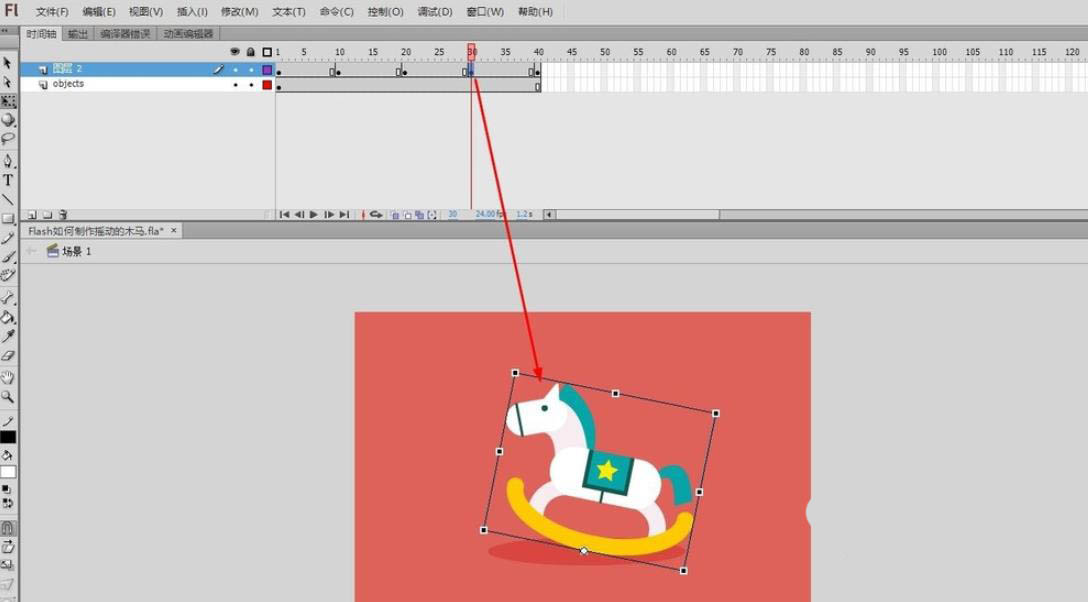Select the Deco tool

(x=8, y=275)
